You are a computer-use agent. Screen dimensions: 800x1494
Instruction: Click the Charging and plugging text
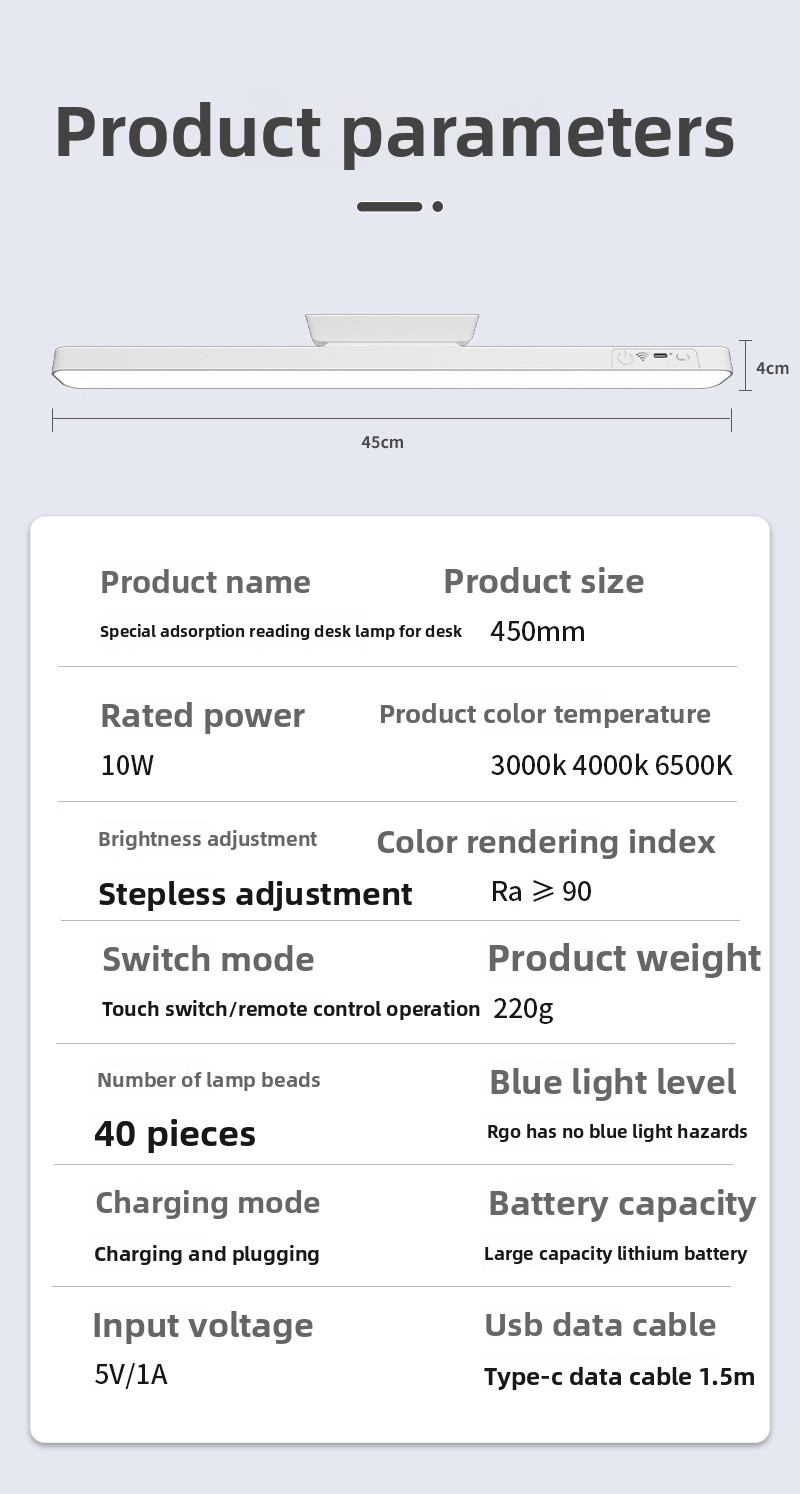(x=207, y=1254)
